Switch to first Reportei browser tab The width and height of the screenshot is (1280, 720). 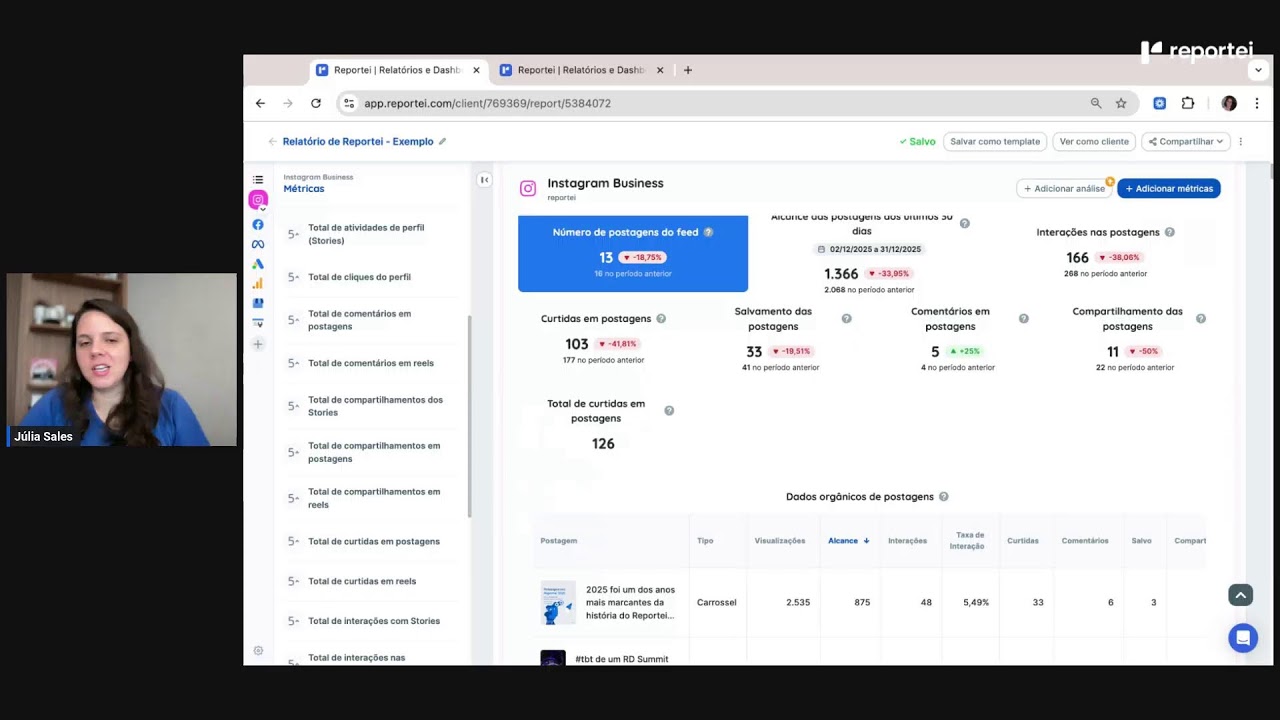(397, 70)
